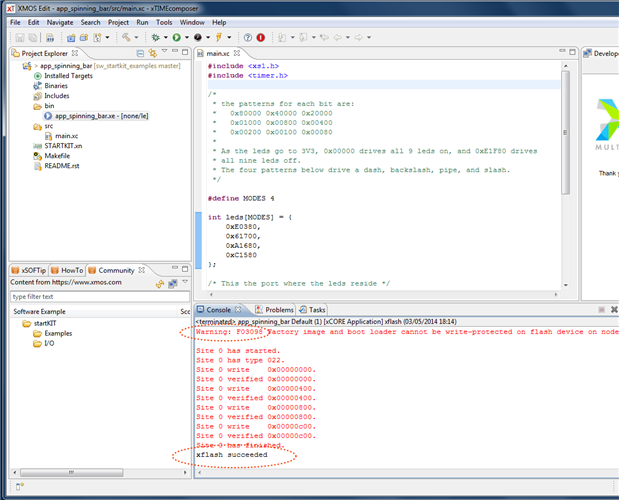This screenshot has height=500, width=619.
Task: Click the blue Help question mark icon
Action: (248, 37)
